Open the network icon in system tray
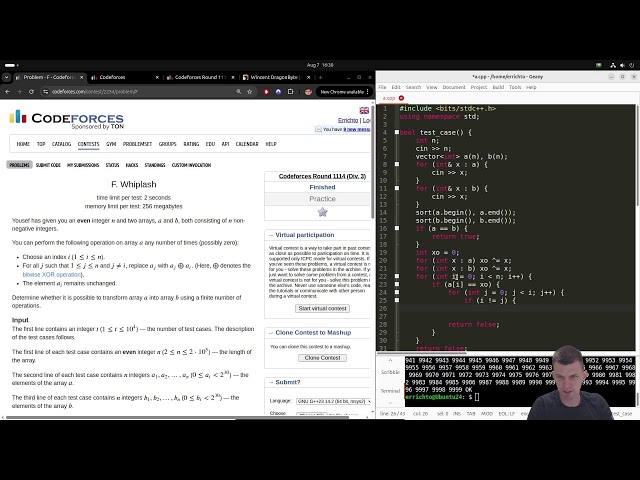Screen dimensions: 640x480 coord(613,65)
